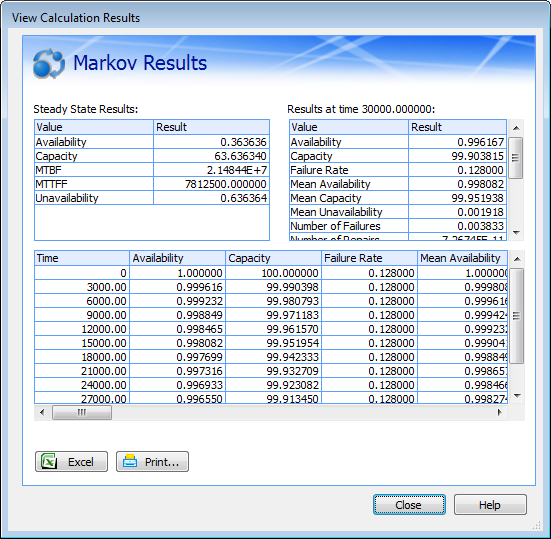Screen dimensions: 551x539
Task: Select the Unavailability steady state row
Action: [x=152, y=198]
